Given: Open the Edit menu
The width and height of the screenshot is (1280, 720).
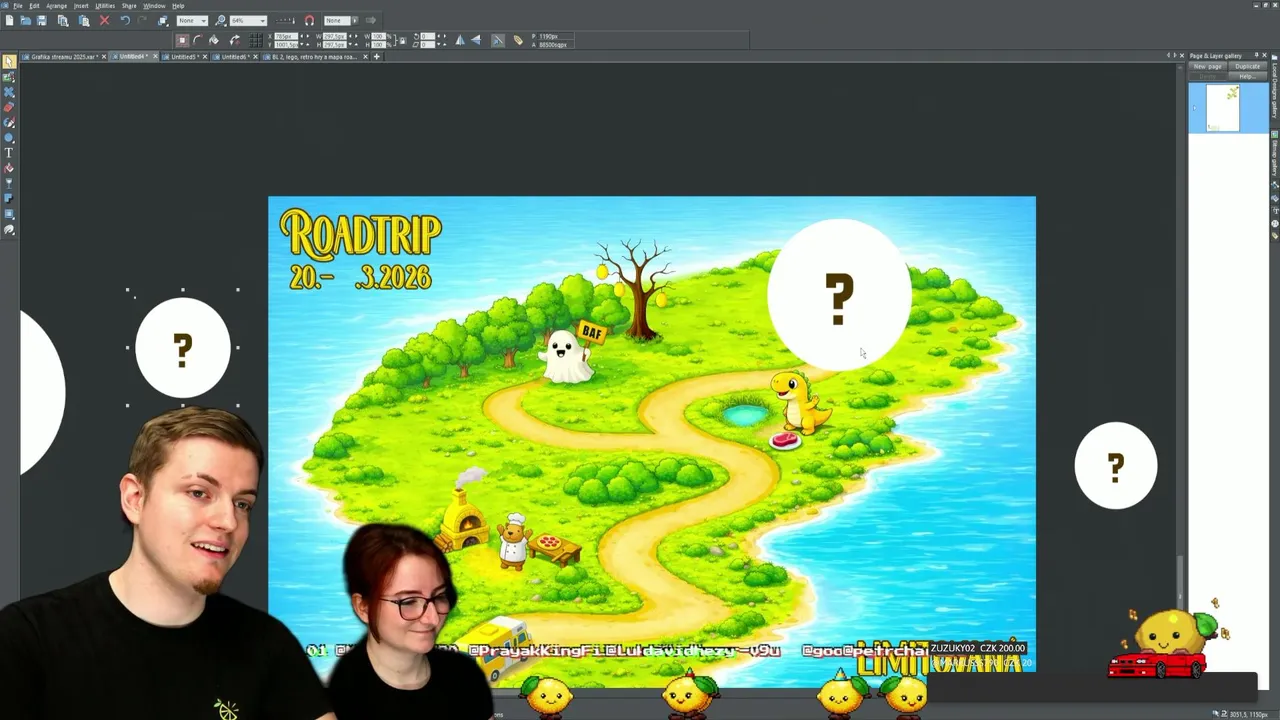Looking at the screenshot, I should click(34, 6).
